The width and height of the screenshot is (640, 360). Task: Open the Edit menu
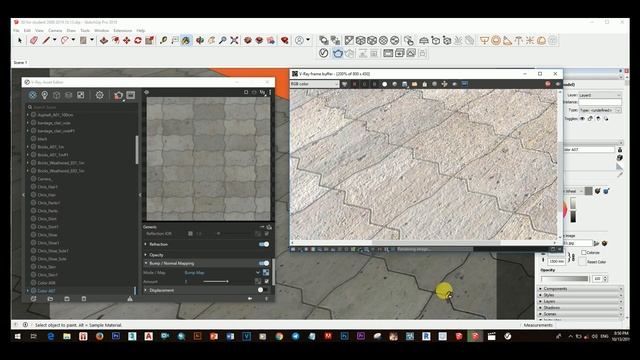click(27, 31)
